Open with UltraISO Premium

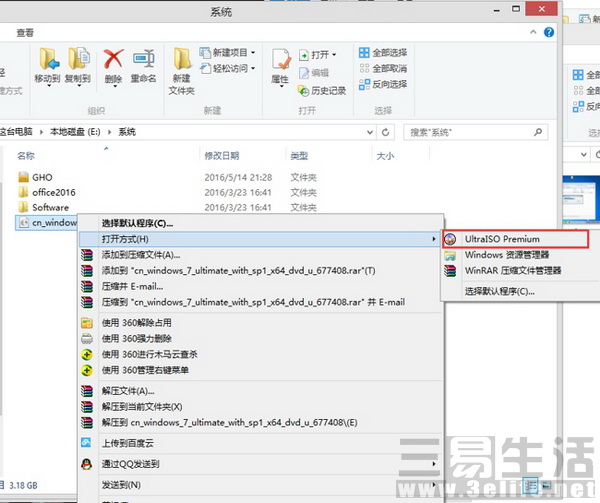[515, 239]
